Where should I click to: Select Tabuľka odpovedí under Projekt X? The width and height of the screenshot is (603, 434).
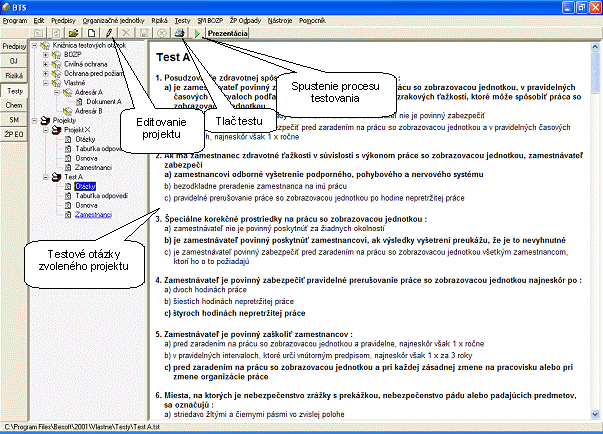(x=98, y=149)
